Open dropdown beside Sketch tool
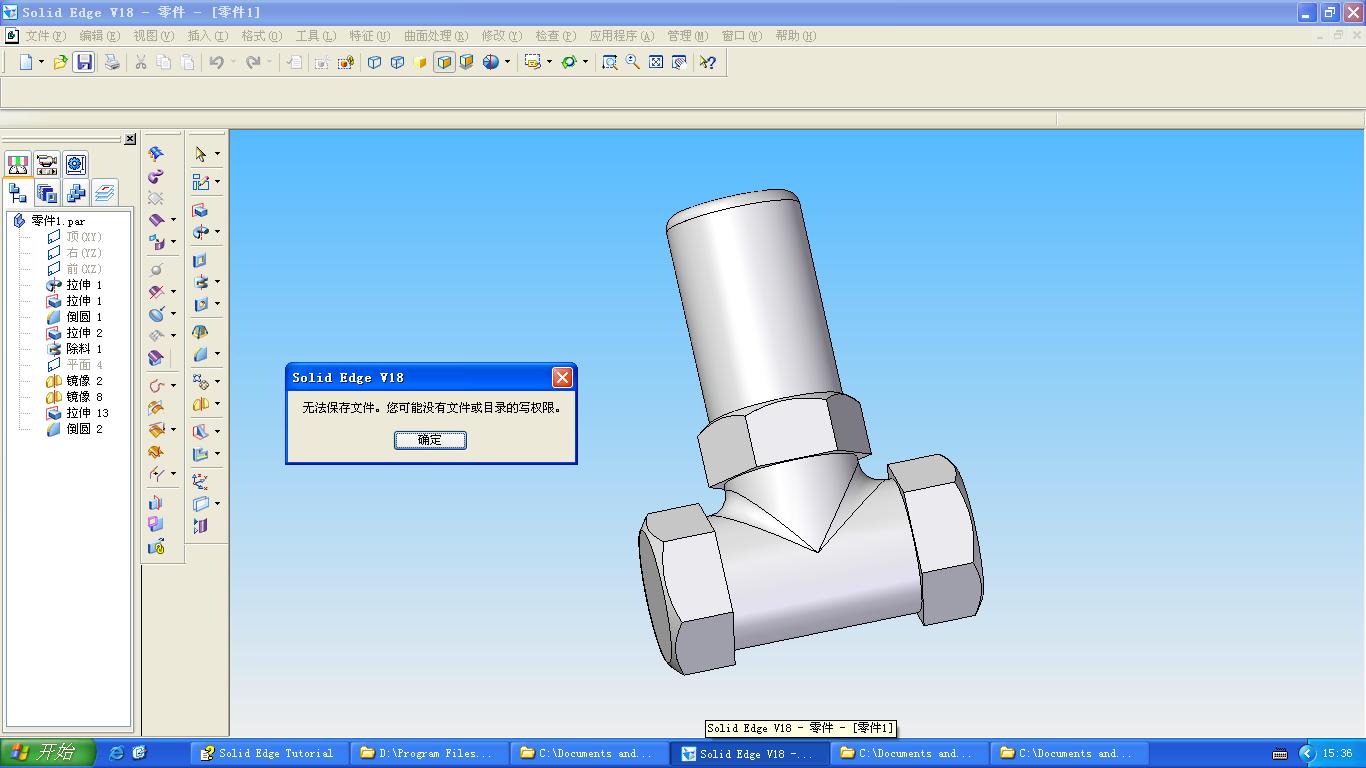Image resolution: width=1366 pixels, height=768 pixels. pyautogui.click(x=217, y=182)
